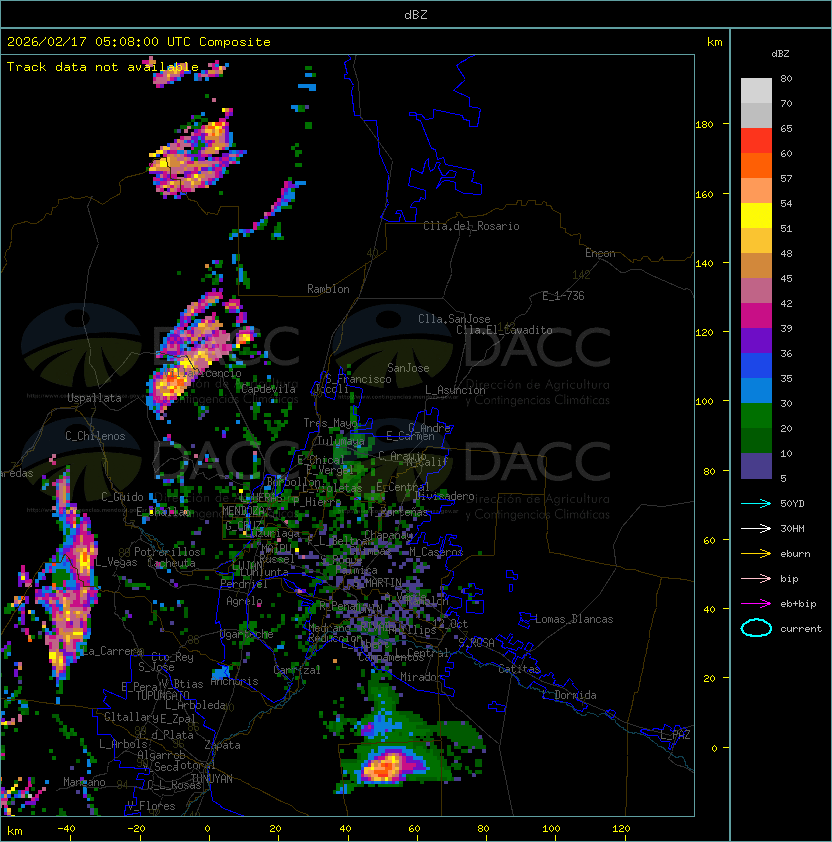
Task: Click the 'C_Chilenos' map label
Action: coord(95,436)
